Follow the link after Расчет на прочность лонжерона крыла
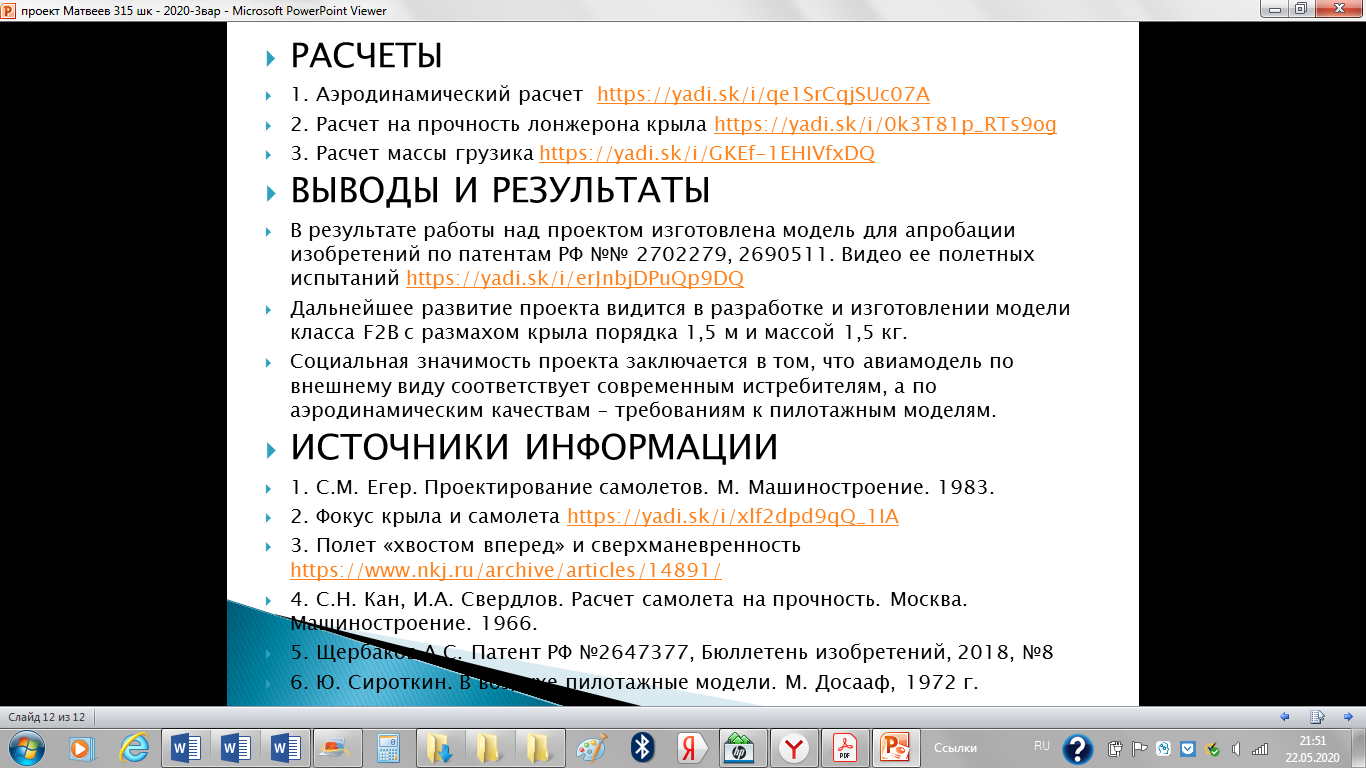1366x770 pixels. point(885,125)
